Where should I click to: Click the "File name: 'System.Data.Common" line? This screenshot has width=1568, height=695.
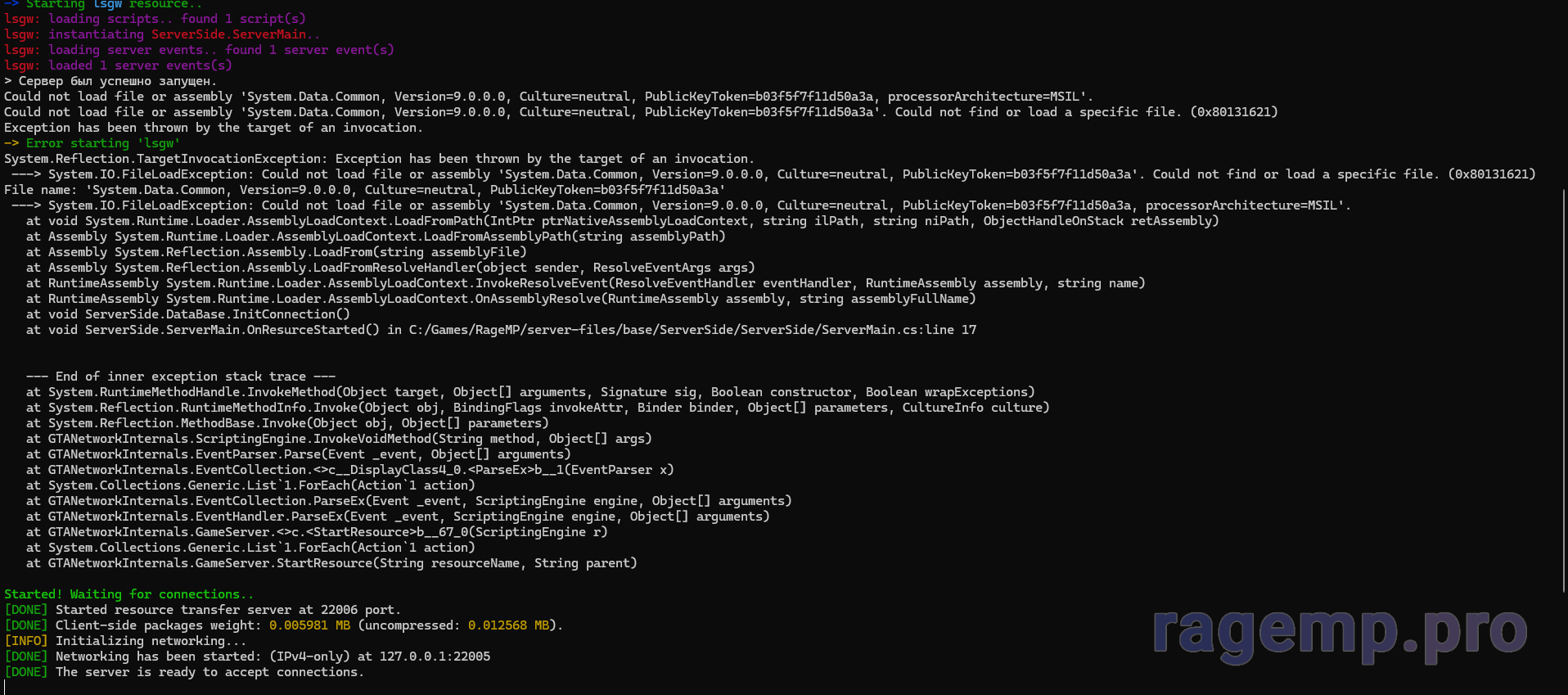pos(364,190)
